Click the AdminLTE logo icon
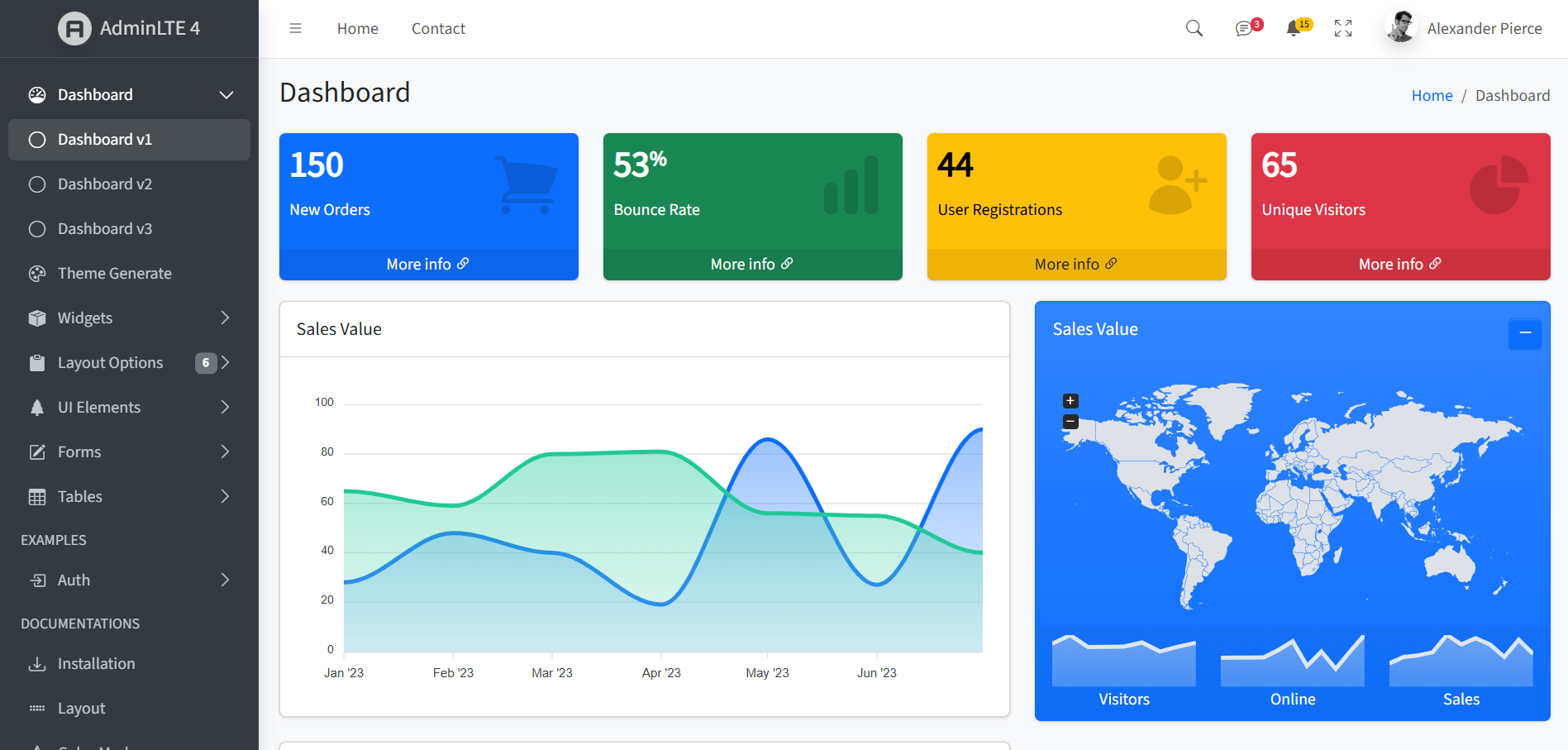Screen dimensions: 1568x750 (x=74, y=29)
